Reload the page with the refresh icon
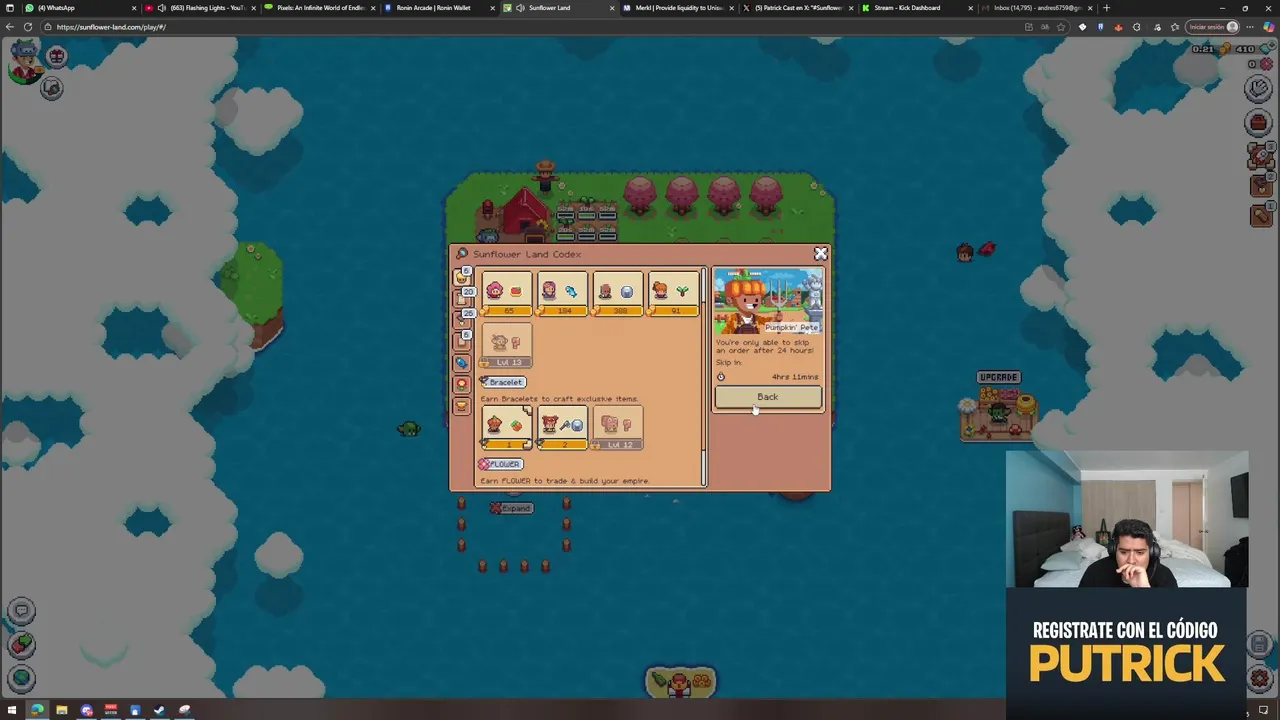The height and width of the screenshot is (720, 1280). pos(27,27)
